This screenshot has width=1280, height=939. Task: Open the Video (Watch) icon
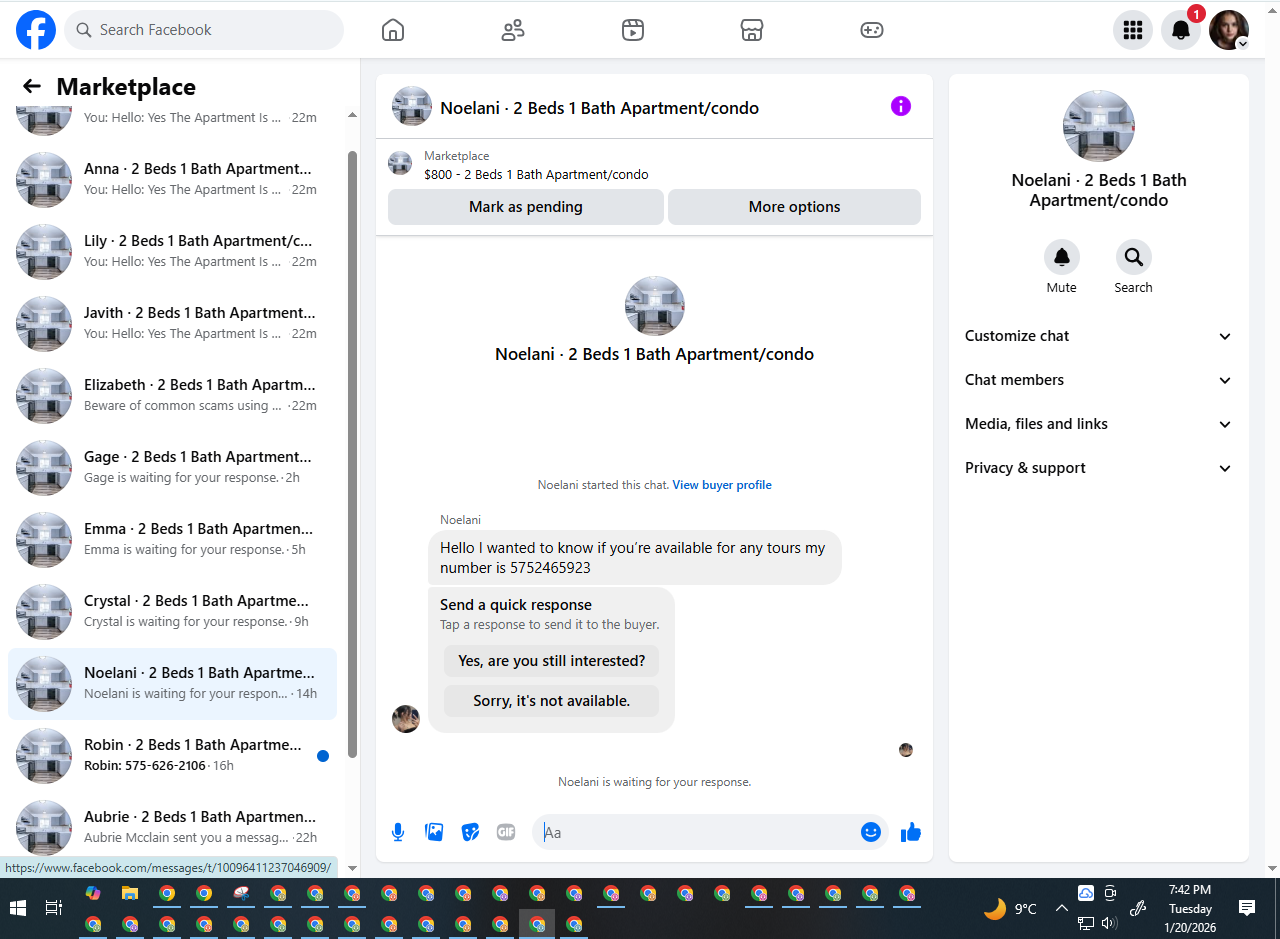[x=632, y=30]
